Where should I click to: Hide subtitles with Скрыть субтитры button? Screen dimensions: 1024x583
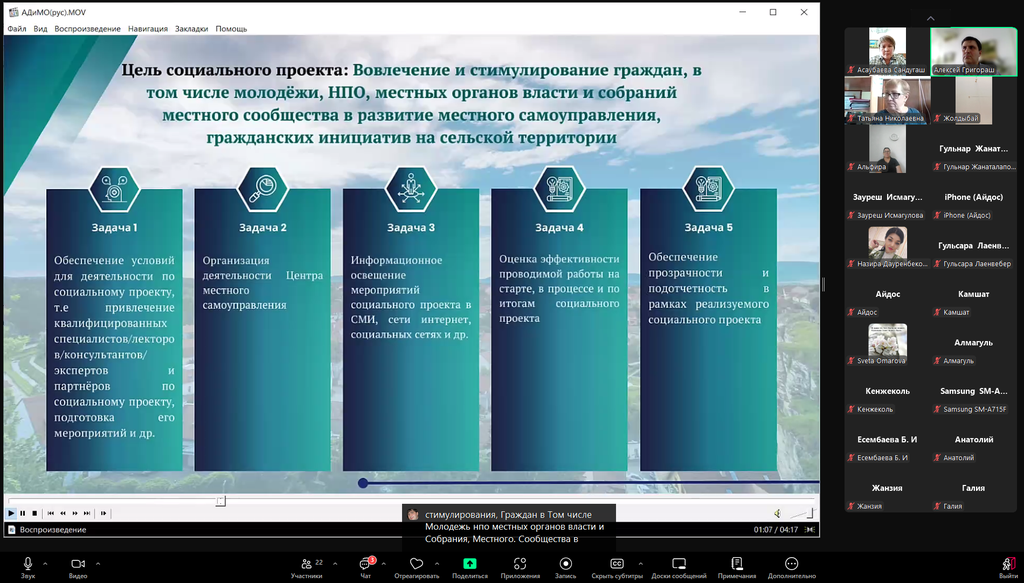(x=616, y=564)
